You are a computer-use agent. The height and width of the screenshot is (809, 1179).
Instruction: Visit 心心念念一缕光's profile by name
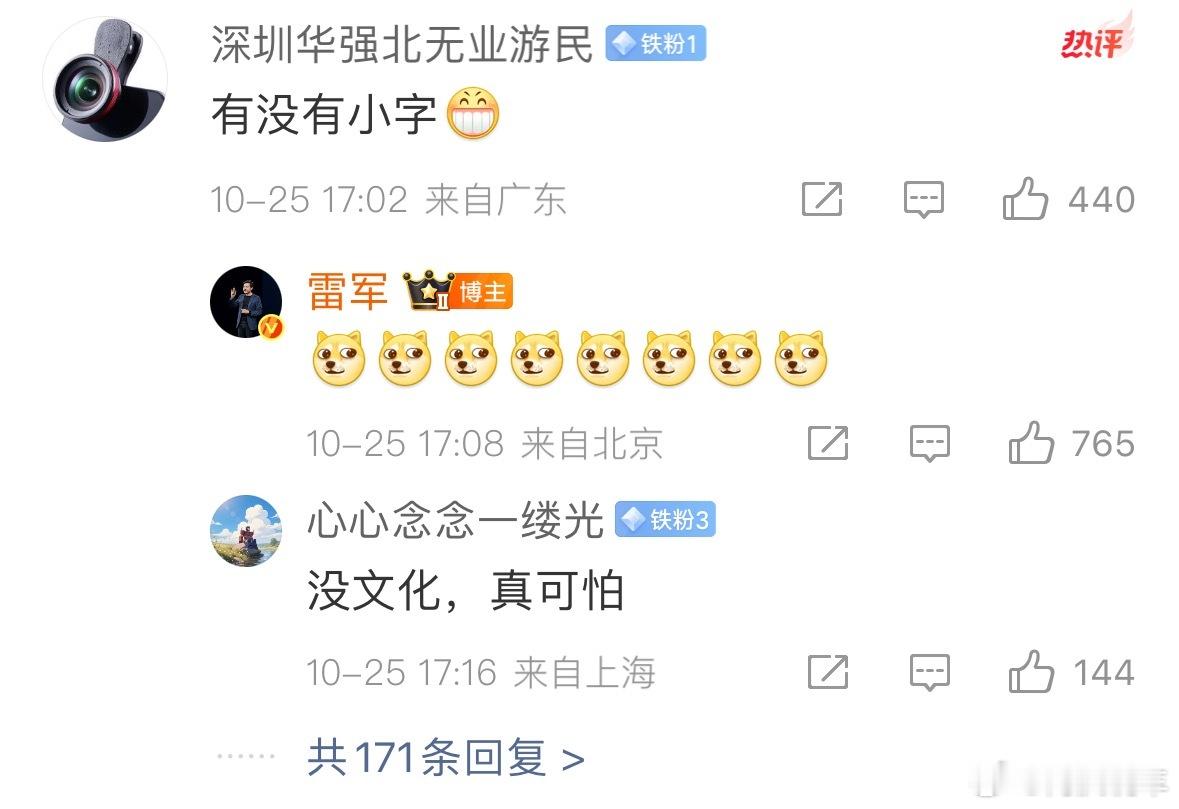(456, 520)
